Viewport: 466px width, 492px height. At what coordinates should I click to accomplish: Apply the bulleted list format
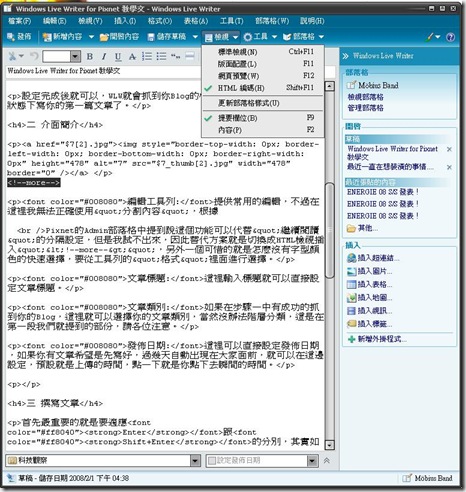tap(161, 56)
